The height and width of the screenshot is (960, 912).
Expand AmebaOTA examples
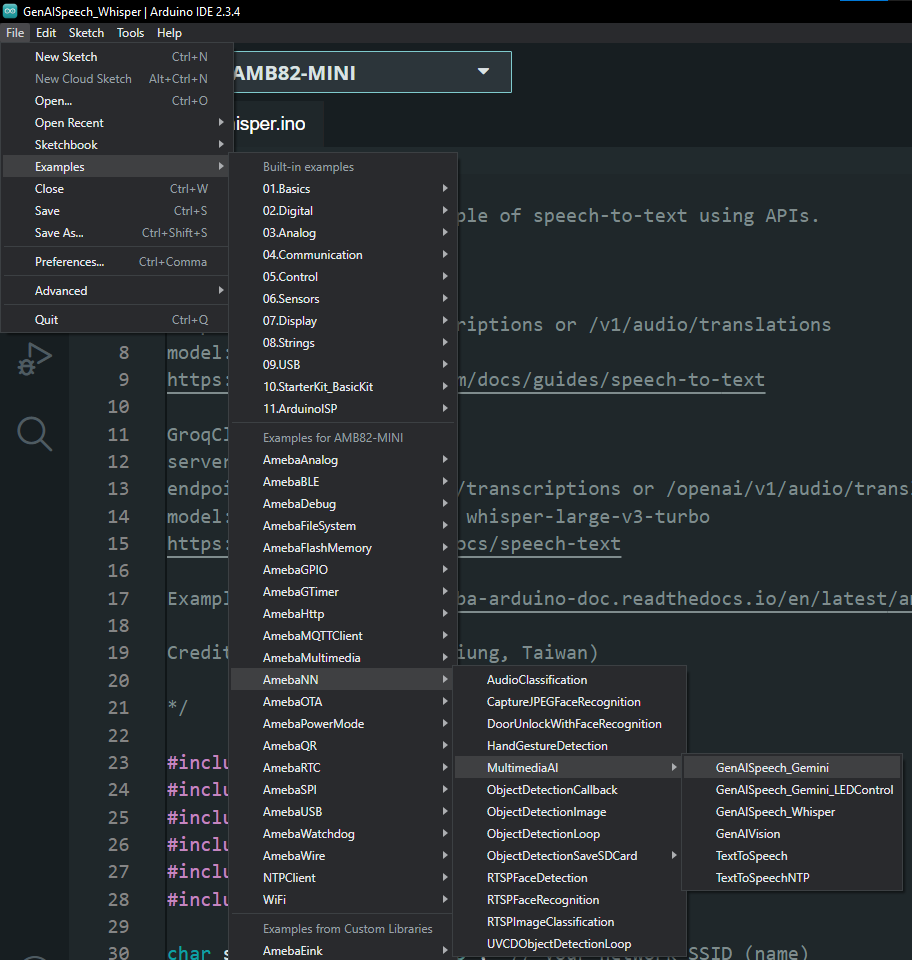coord(343,702)
